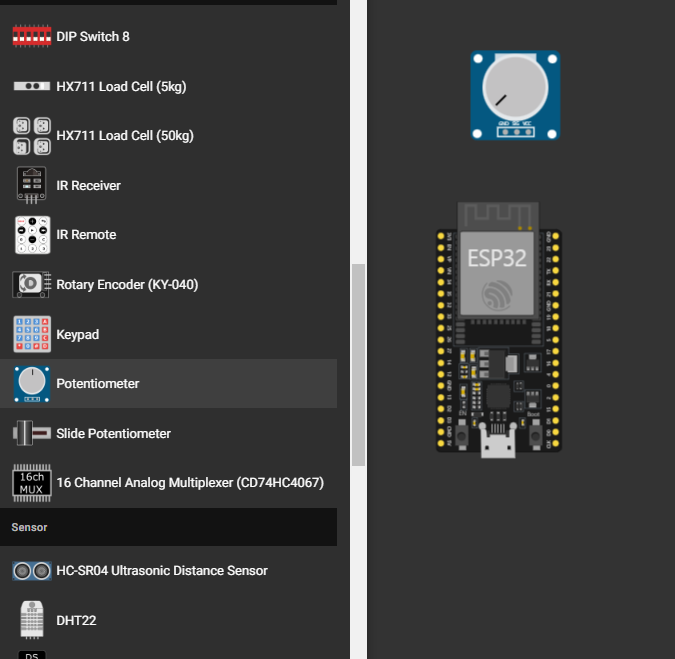The height and width of the screenshot is (659, 675).
Task: Click the HX711 Load Cell (50kg) icon
Action: pos(32,136)
